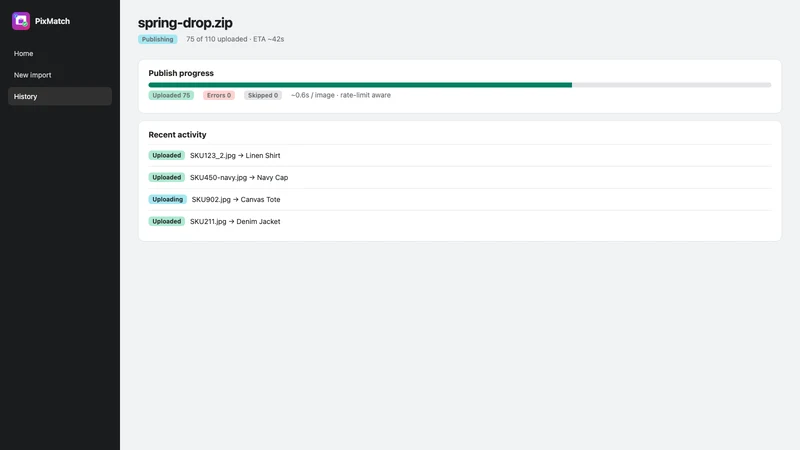This screenshot has height=450, width=800.
Task: Select the SKU211.jpg → Denim Jacket row
Action: (460, 221)
